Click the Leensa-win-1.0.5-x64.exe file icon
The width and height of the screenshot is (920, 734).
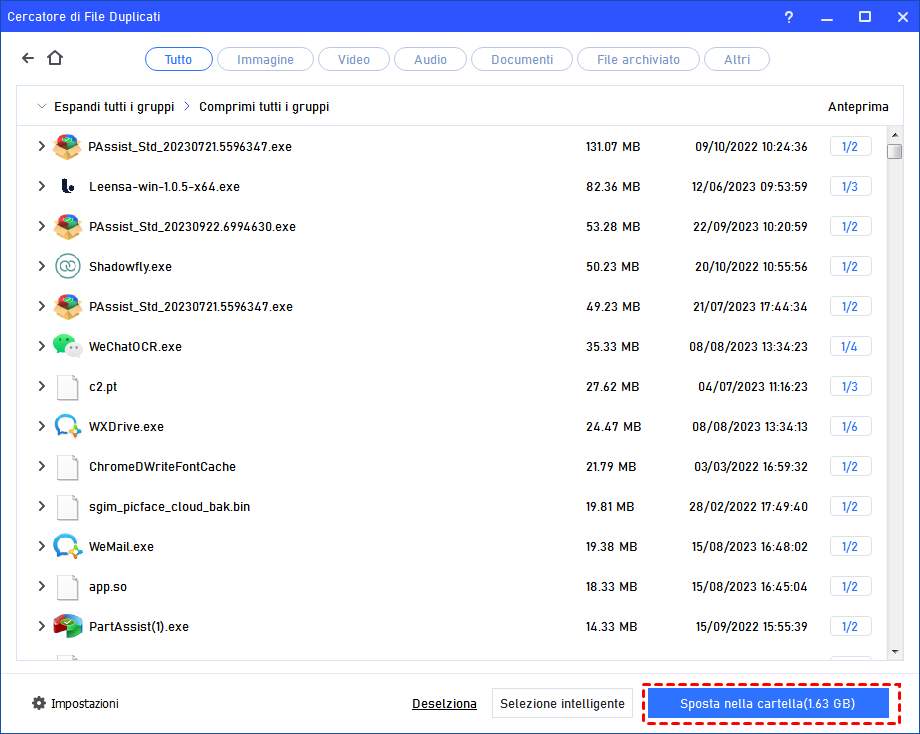(68, 187)
